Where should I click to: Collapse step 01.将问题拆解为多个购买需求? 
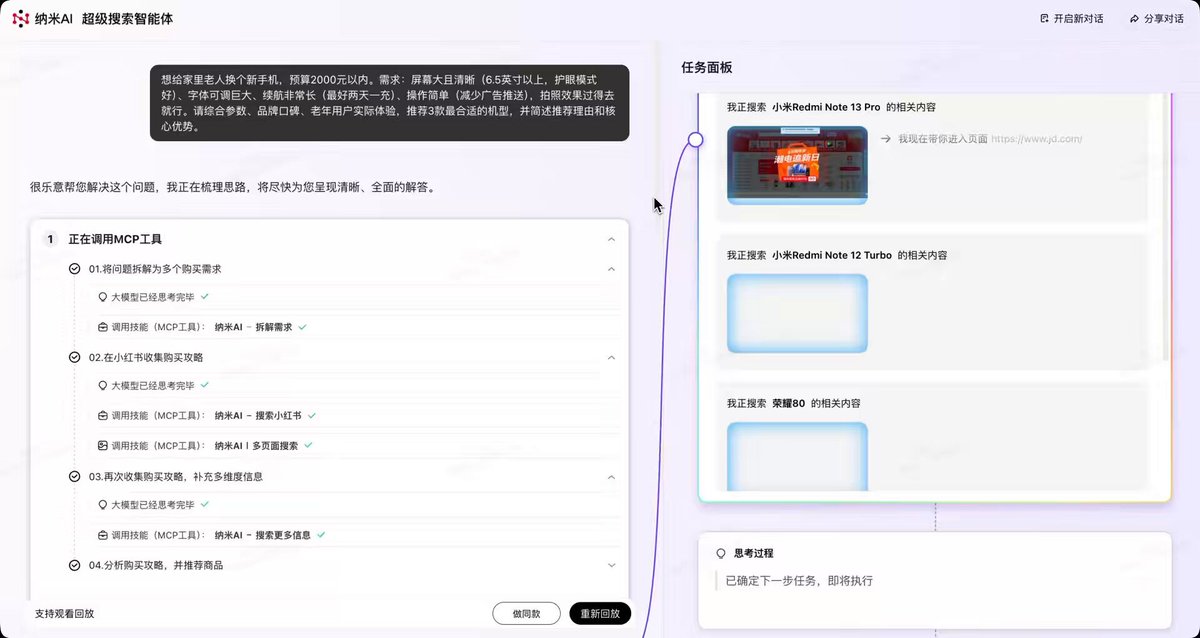611,269
